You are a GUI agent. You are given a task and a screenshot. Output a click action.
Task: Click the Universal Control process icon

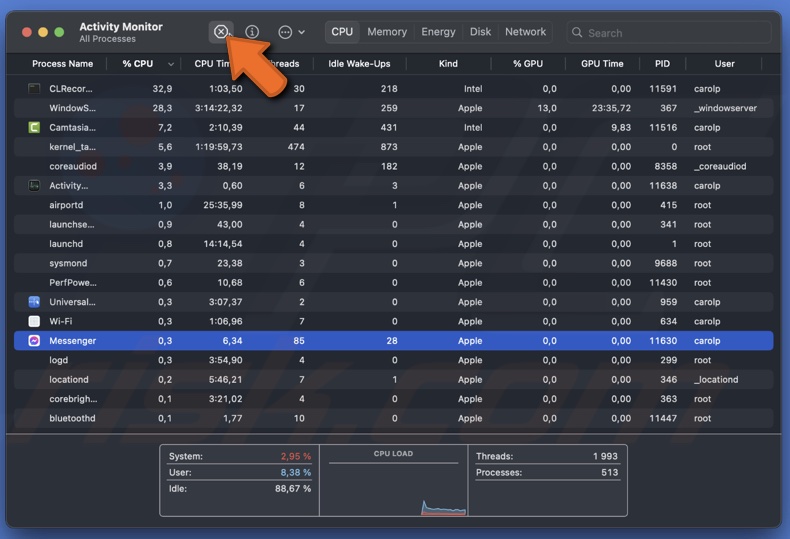(x=34, y=302)
